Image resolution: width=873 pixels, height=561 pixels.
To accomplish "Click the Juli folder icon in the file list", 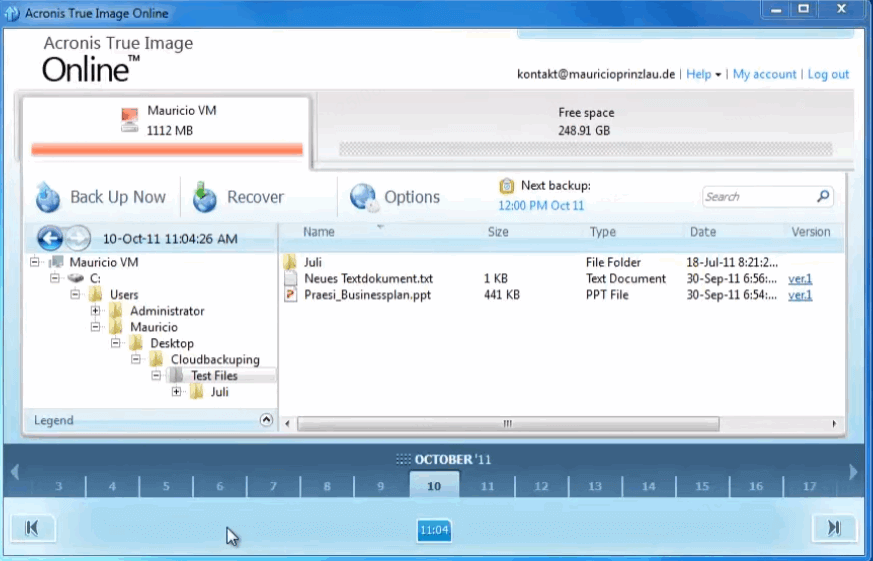I will 290,262.
